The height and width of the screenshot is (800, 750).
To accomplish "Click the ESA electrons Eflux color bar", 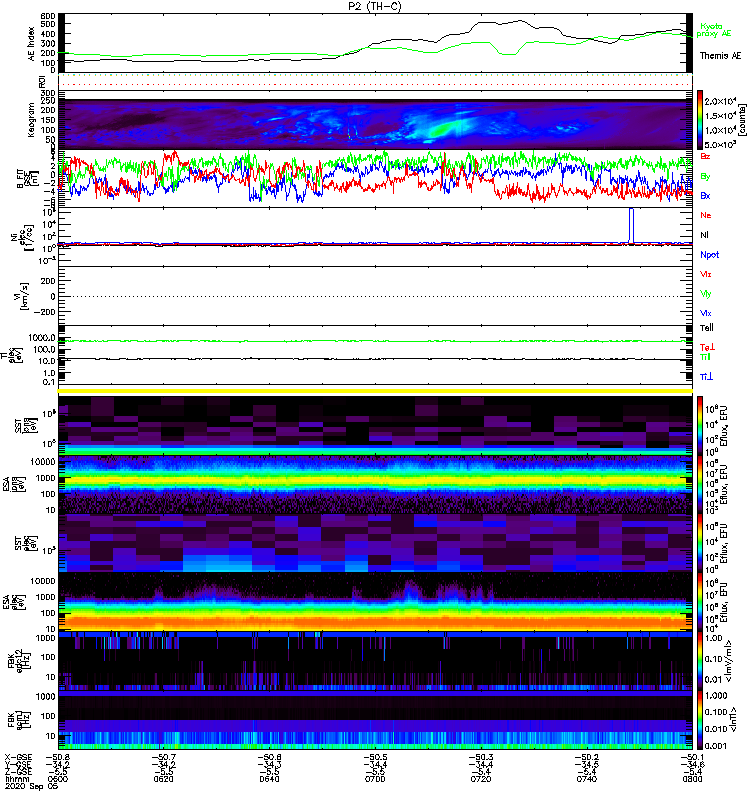I will [x=699, y=602].
